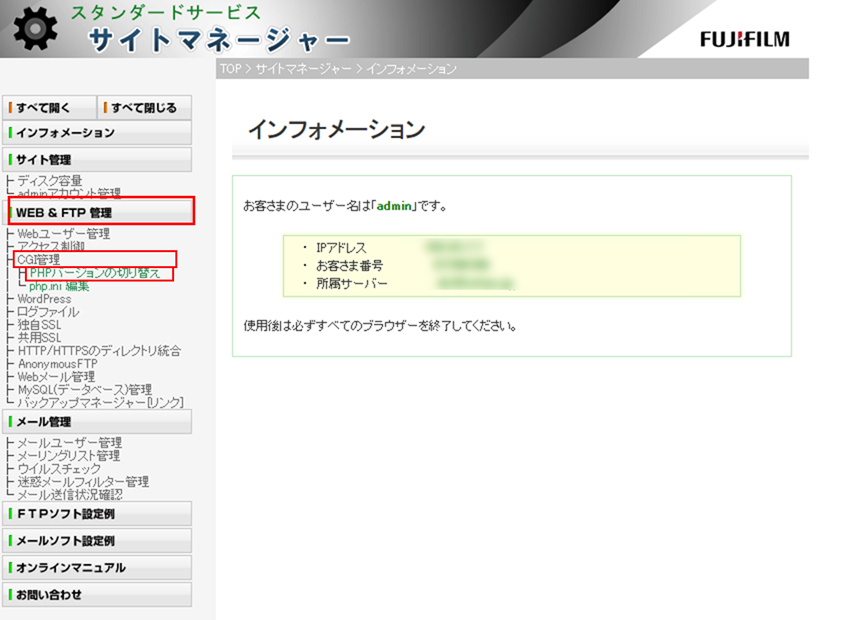Image resolution: width=864 pixels, height=620 pixels.
Task: Open the オンラインマニュアル menu button
Action: click(x=97, y=568)
